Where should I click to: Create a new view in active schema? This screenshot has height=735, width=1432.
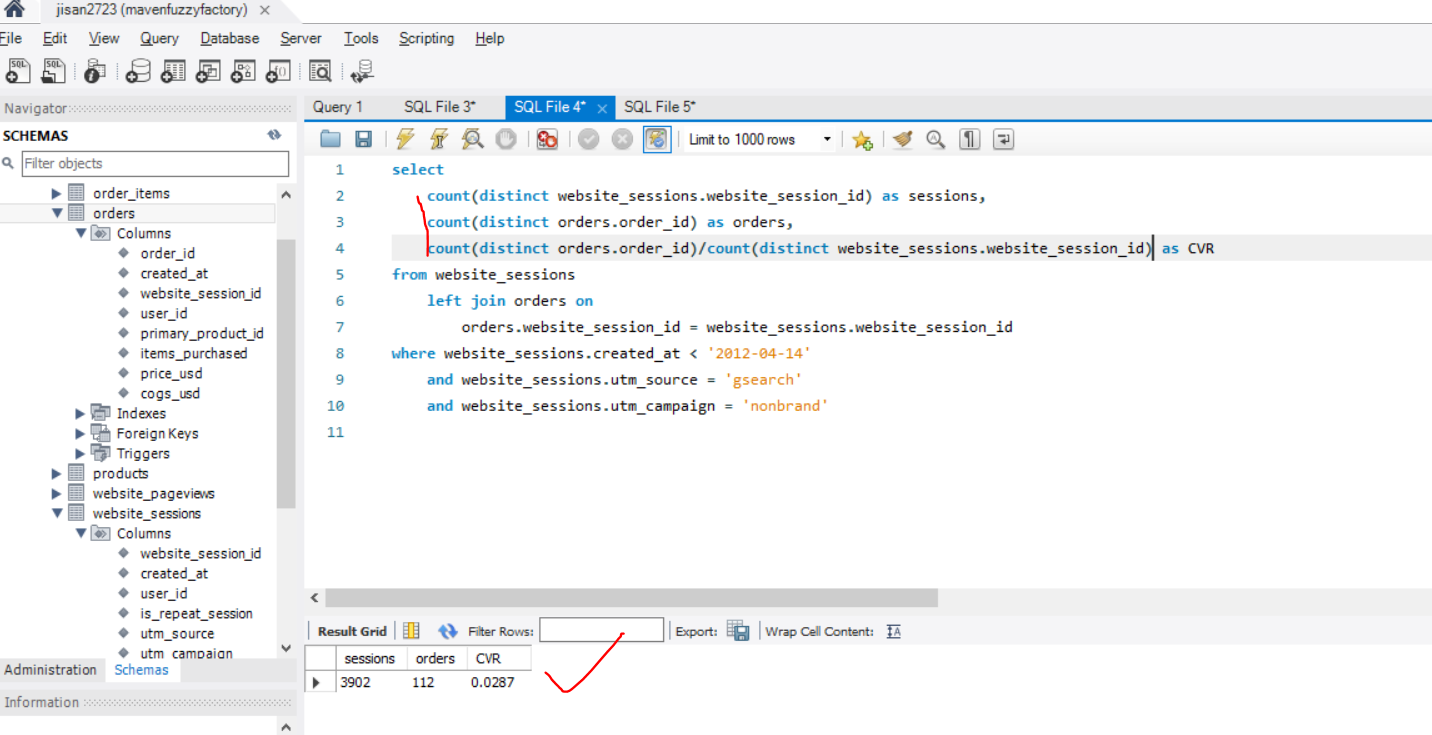[x=208, y=71]
